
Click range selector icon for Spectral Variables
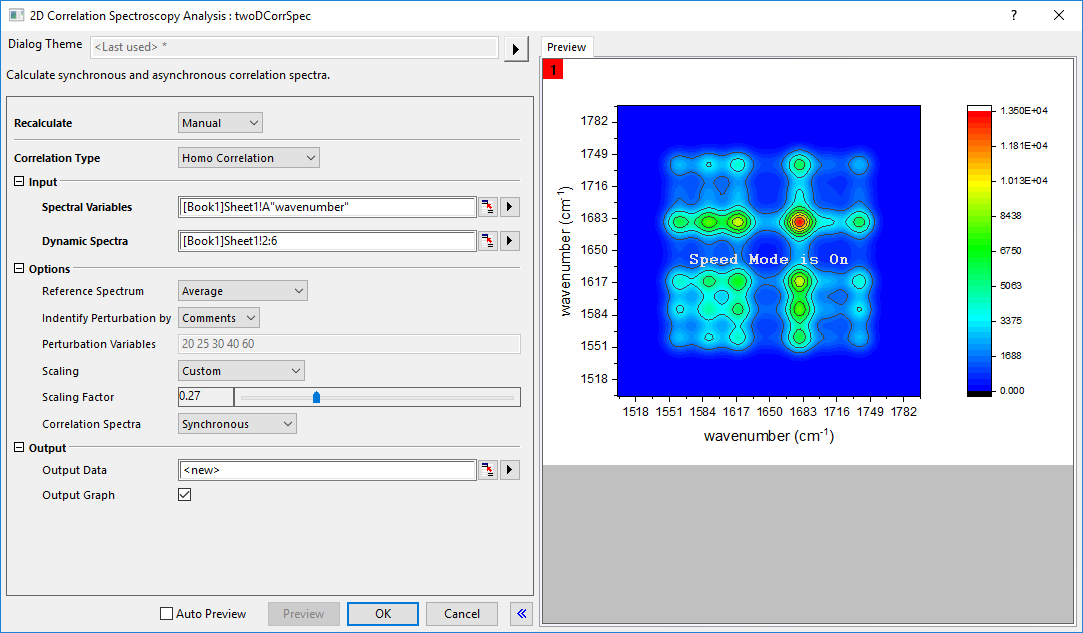point(488,207)
